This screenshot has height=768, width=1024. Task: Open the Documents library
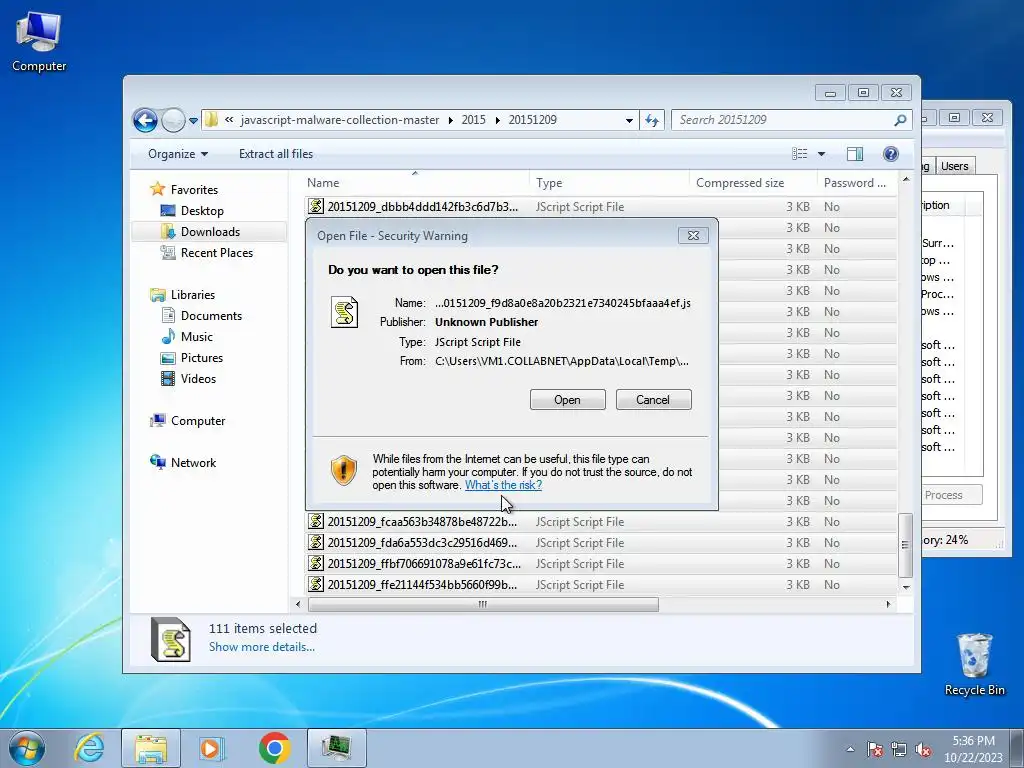(x=211, y=316)
